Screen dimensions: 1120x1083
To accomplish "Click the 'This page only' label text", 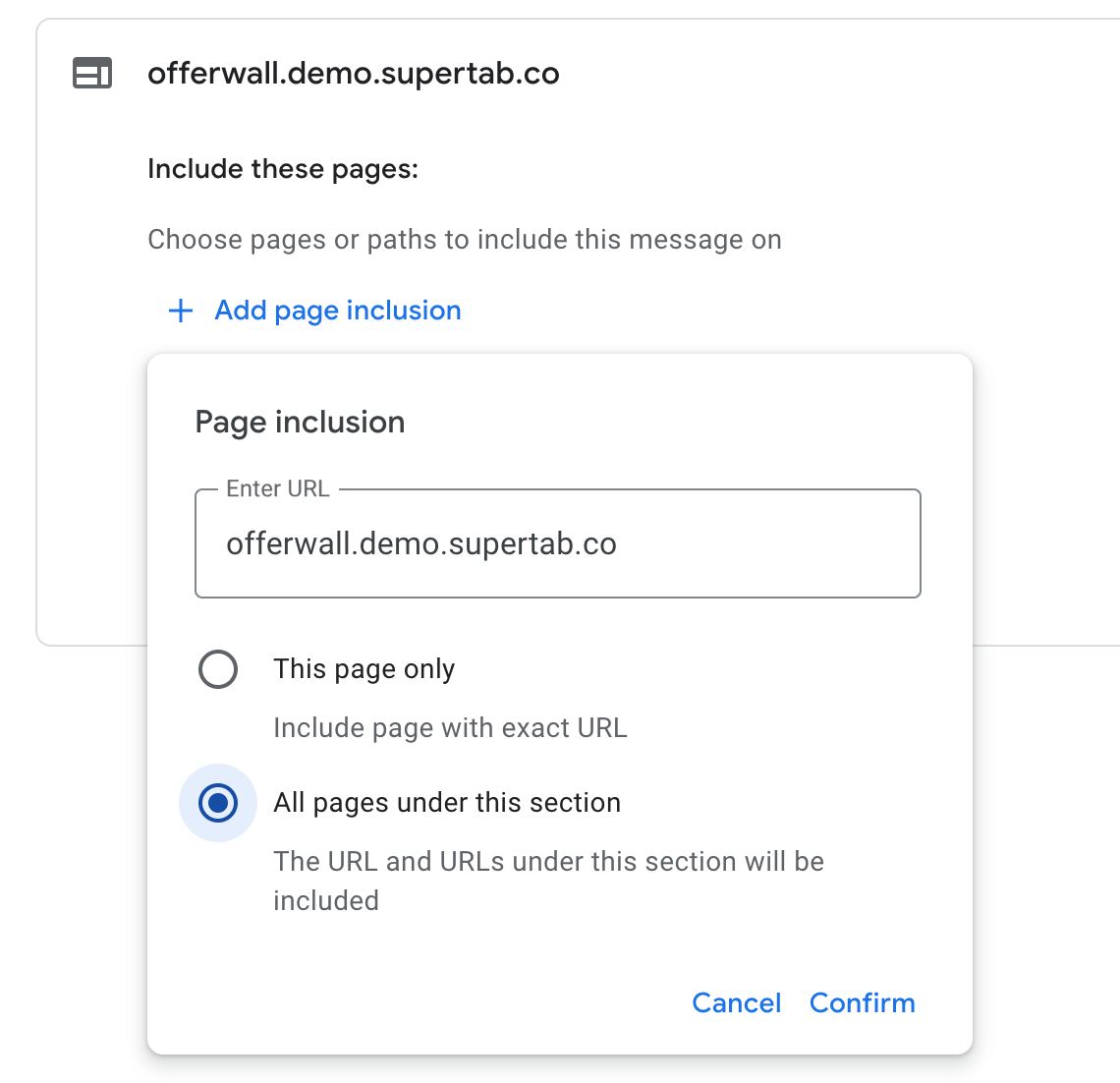I will 364,669.
